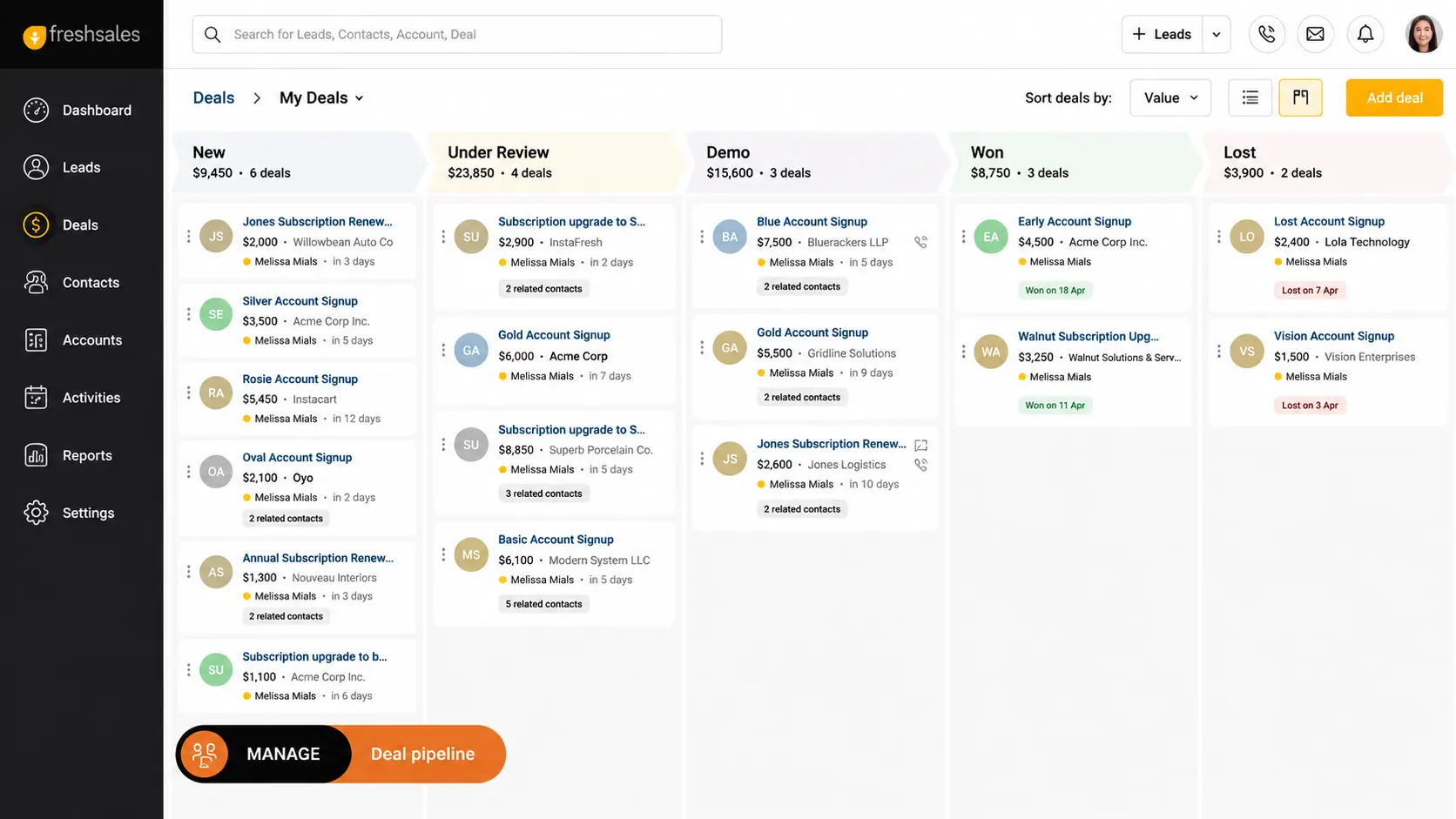Image resolution: width=1456 pixels, height=819 pixels.
Task: Click the Leads person icon in sidebar
Action: 36,167
